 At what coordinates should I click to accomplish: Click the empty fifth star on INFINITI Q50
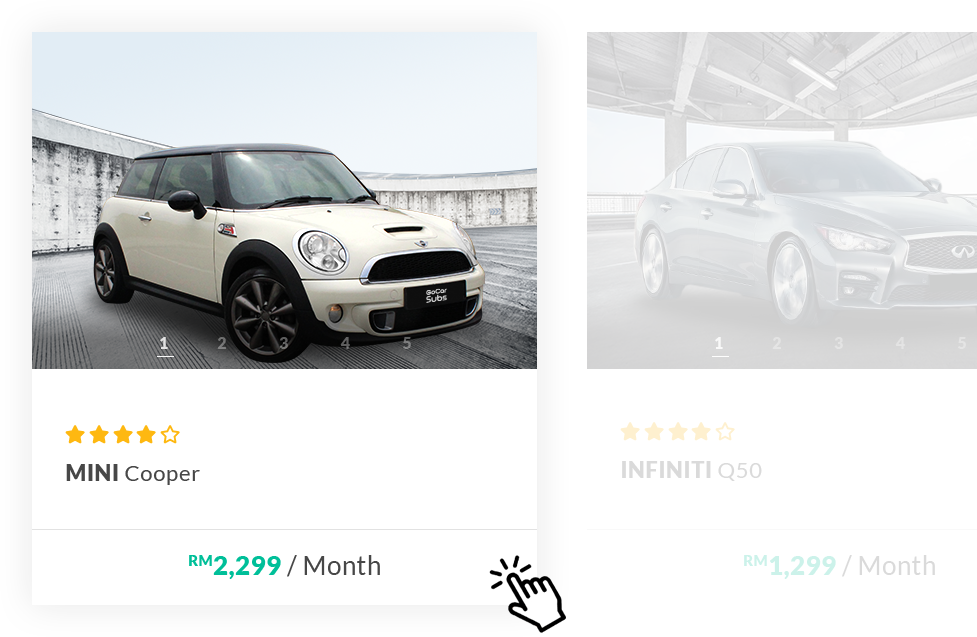point(725,431)
